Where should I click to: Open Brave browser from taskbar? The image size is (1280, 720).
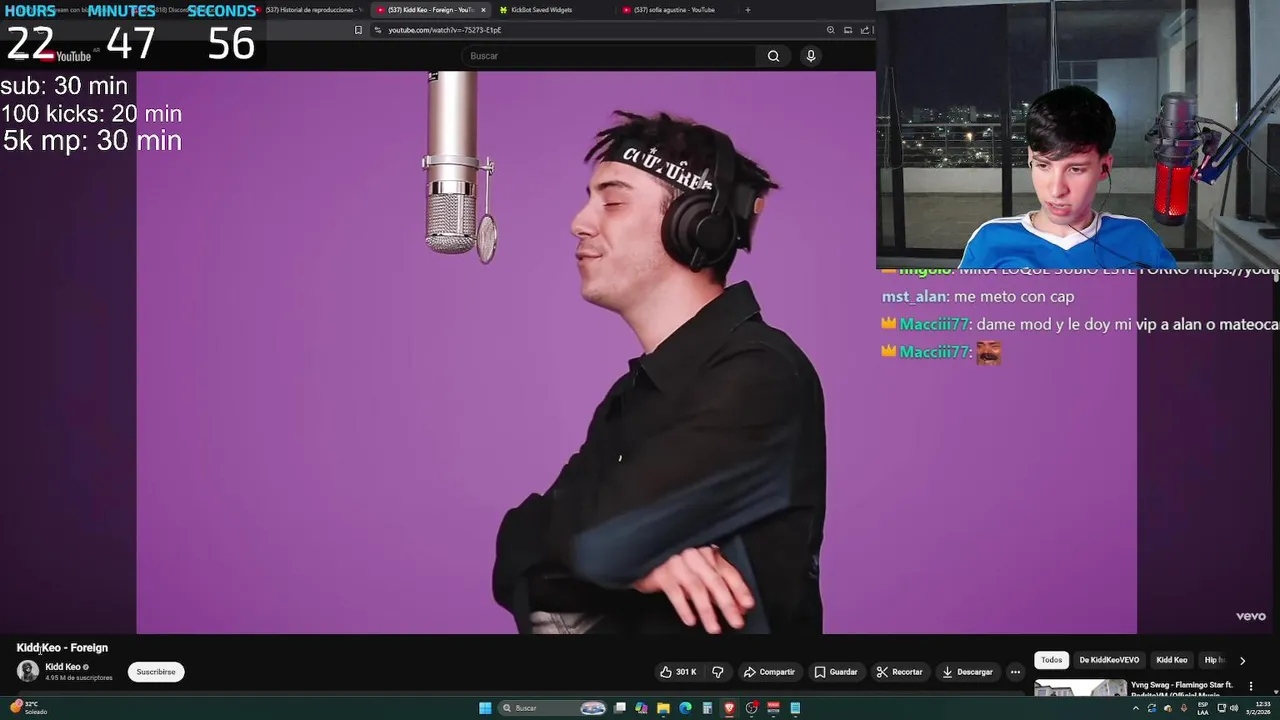729,708
